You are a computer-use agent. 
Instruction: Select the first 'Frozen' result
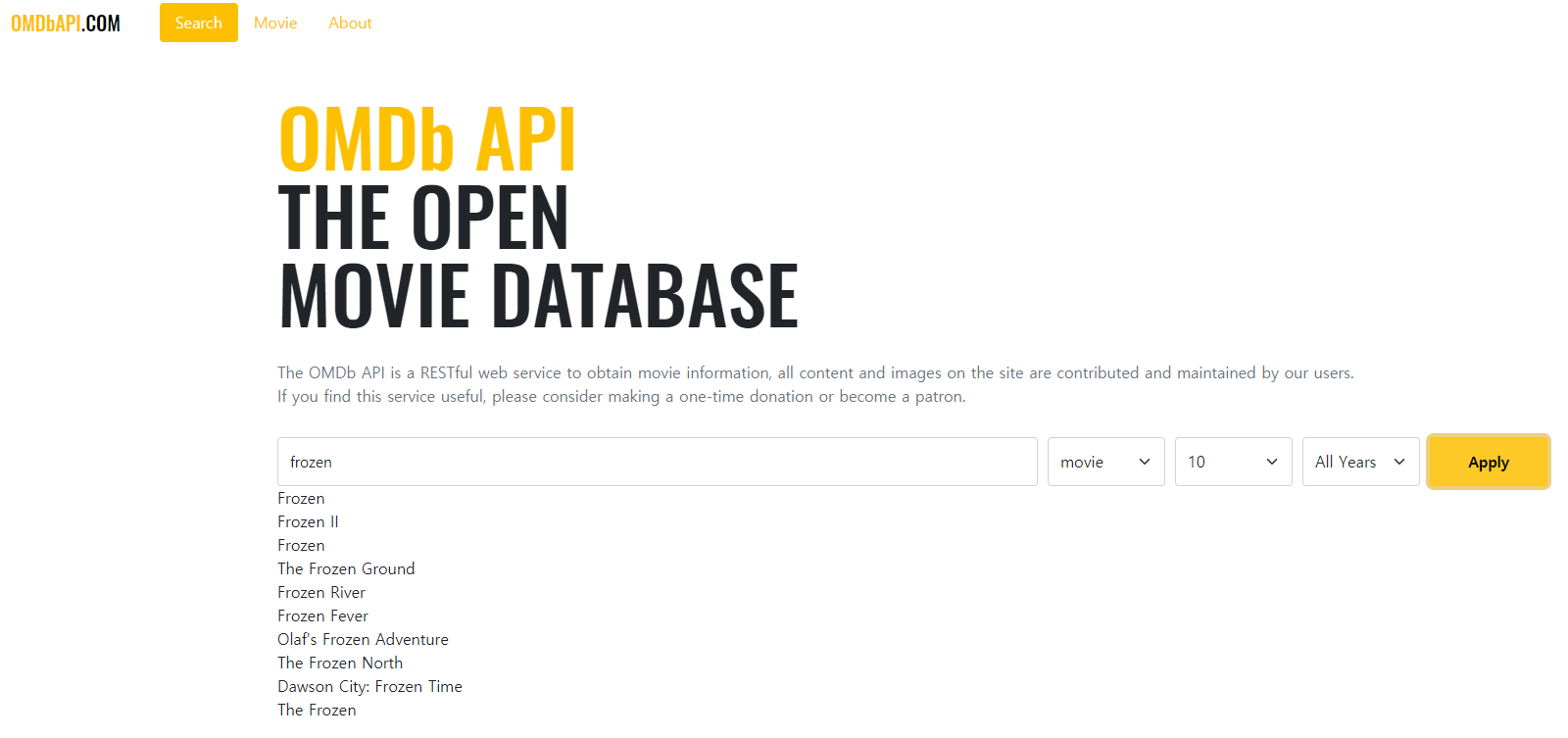[x=301, y=498]
